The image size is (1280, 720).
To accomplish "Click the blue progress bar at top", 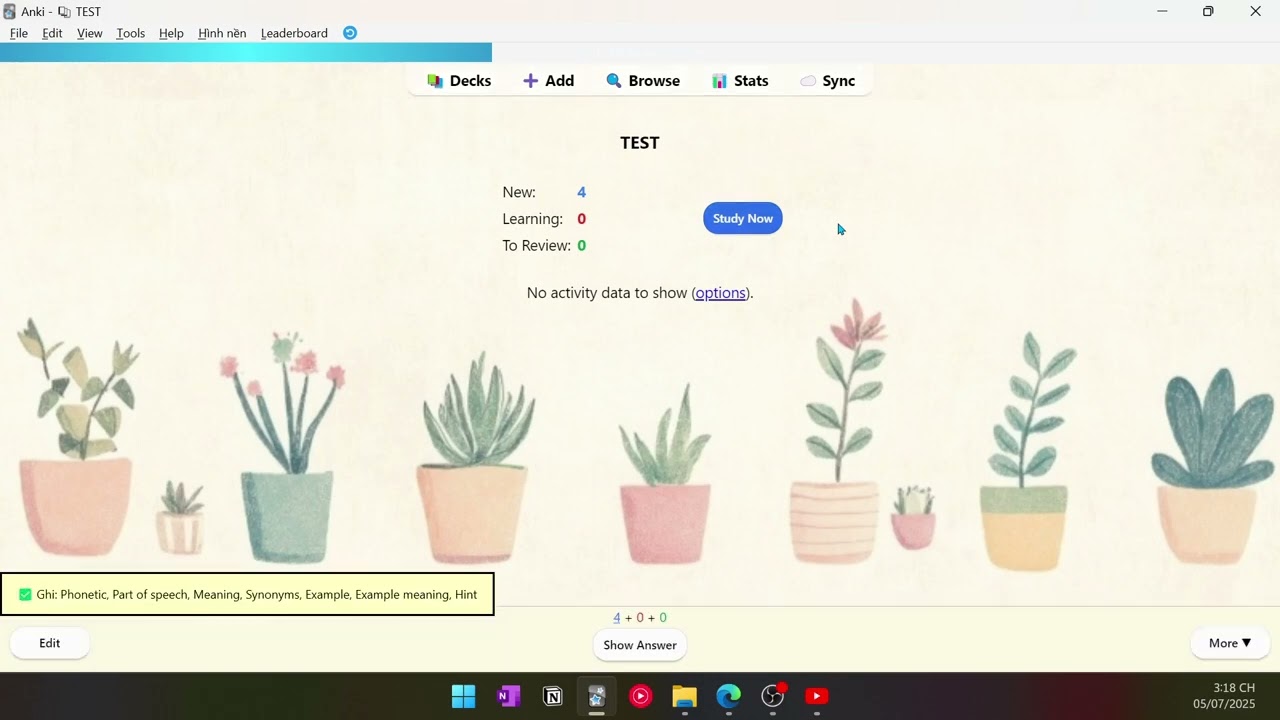I will (245, 52).
